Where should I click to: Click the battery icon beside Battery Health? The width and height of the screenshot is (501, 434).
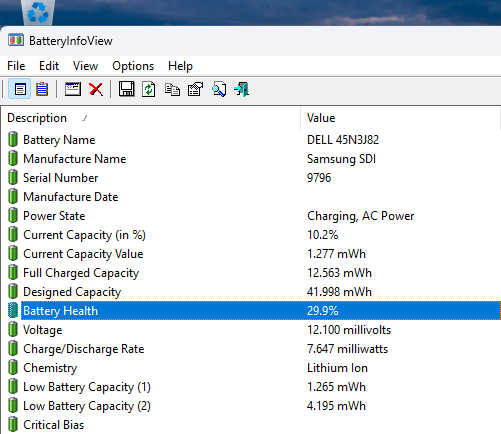click(13, 310)
